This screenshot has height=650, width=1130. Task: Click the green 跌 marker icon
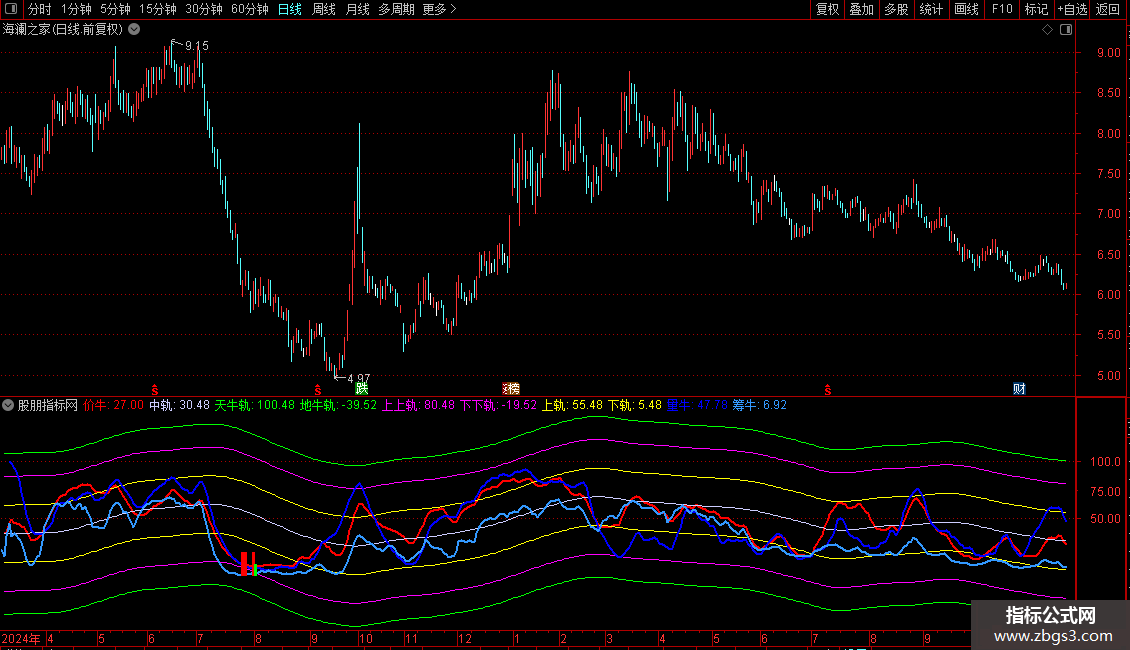point(361,388)
